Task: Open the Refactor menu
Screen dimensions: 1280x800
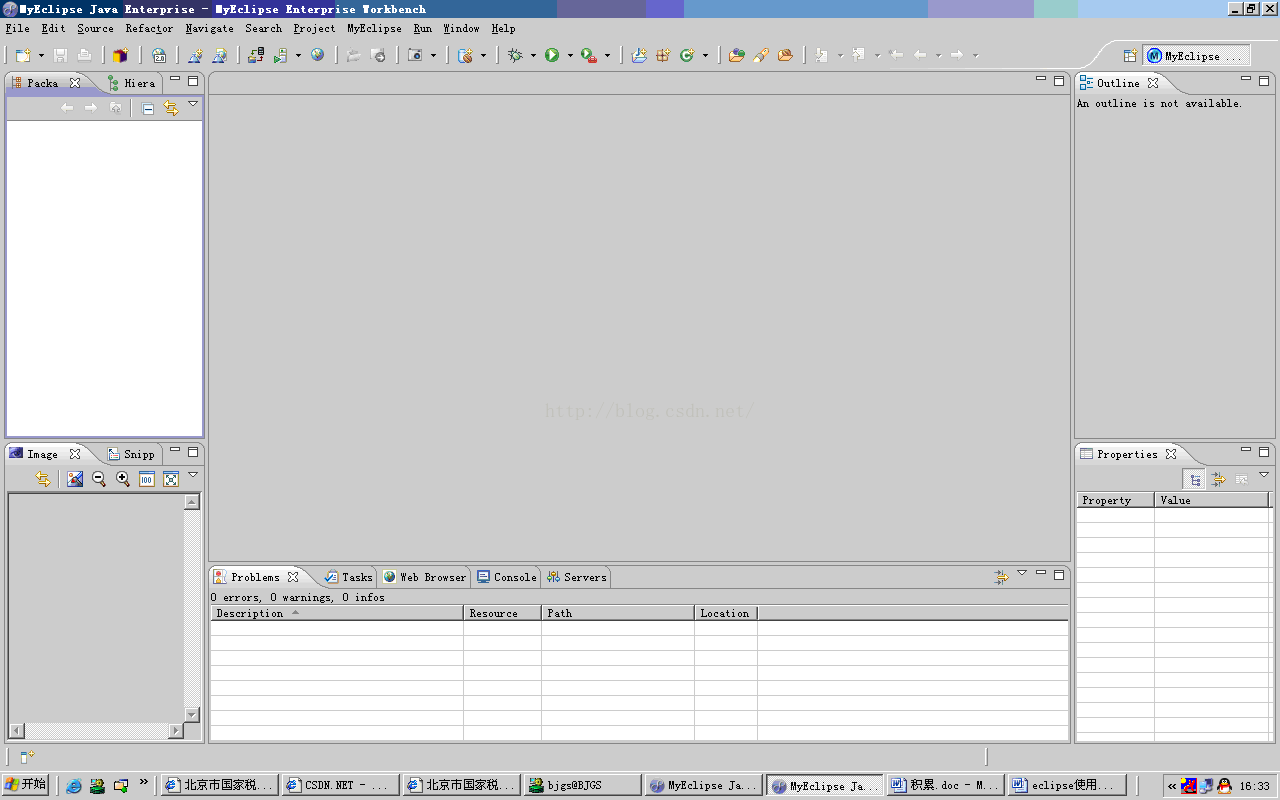Action: [149, 28]
